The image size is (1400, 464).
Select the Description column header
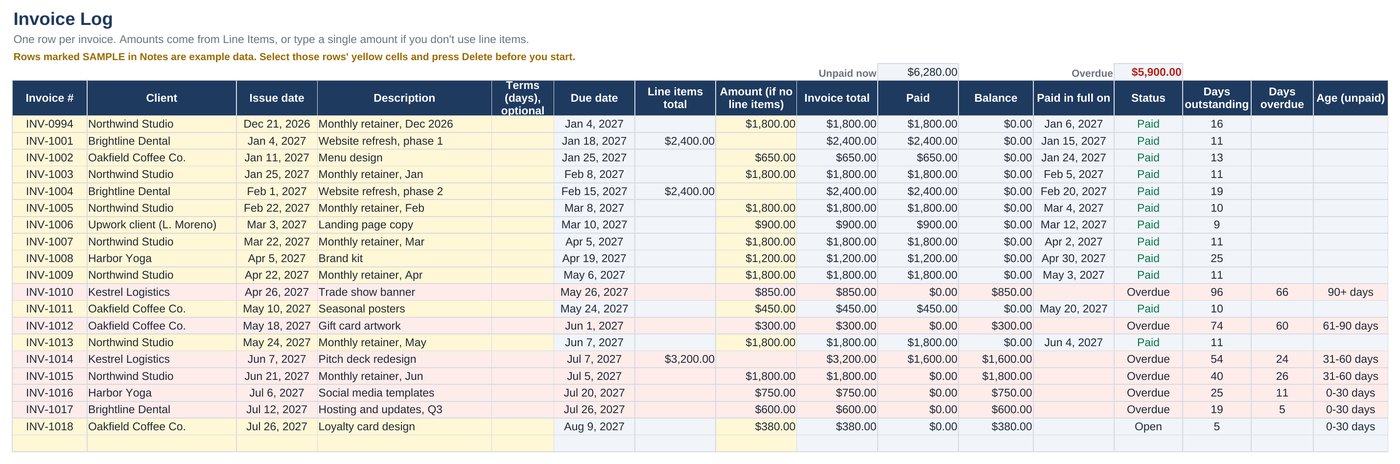click(404, 98)
